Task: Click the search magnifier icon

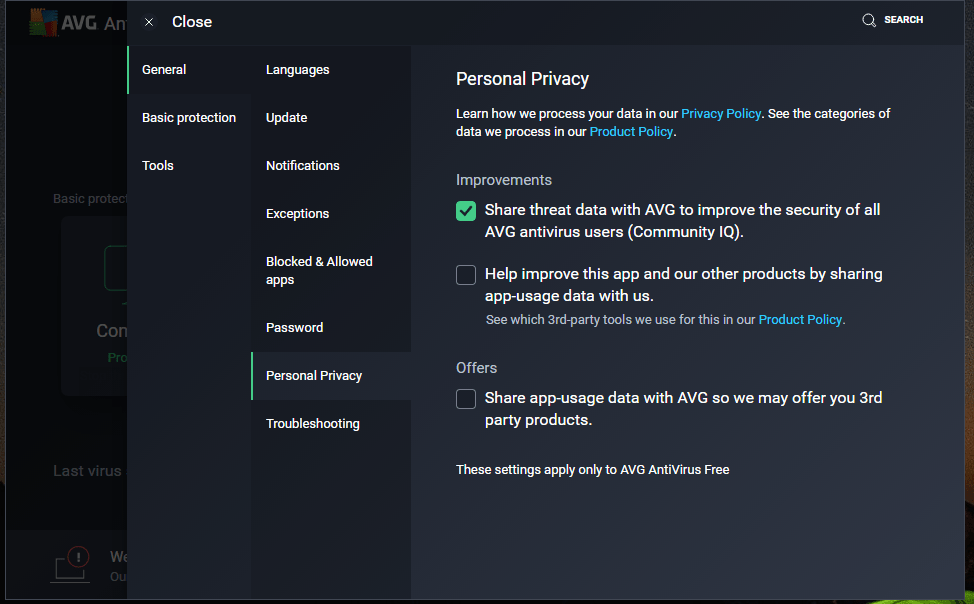Action: (x=869, y=20)
